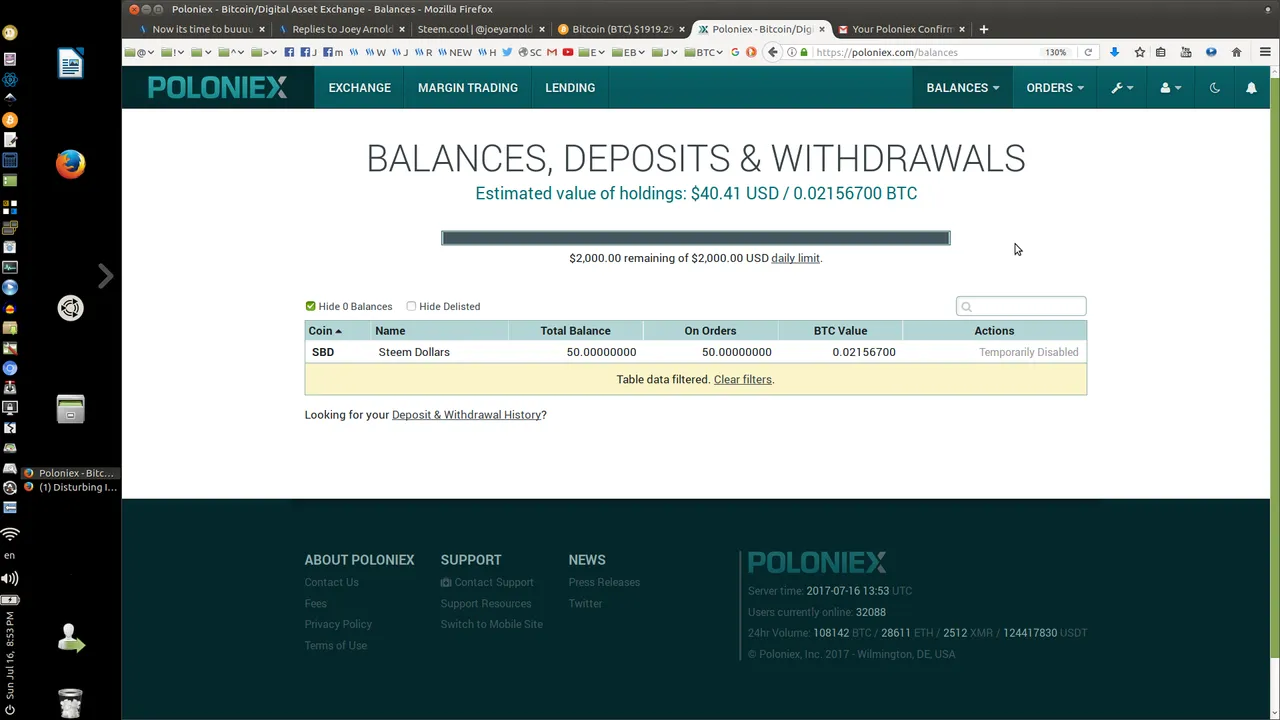Check the Hide Delisted checkbox
1280x720 pixels.
click(x=411, y=306)
